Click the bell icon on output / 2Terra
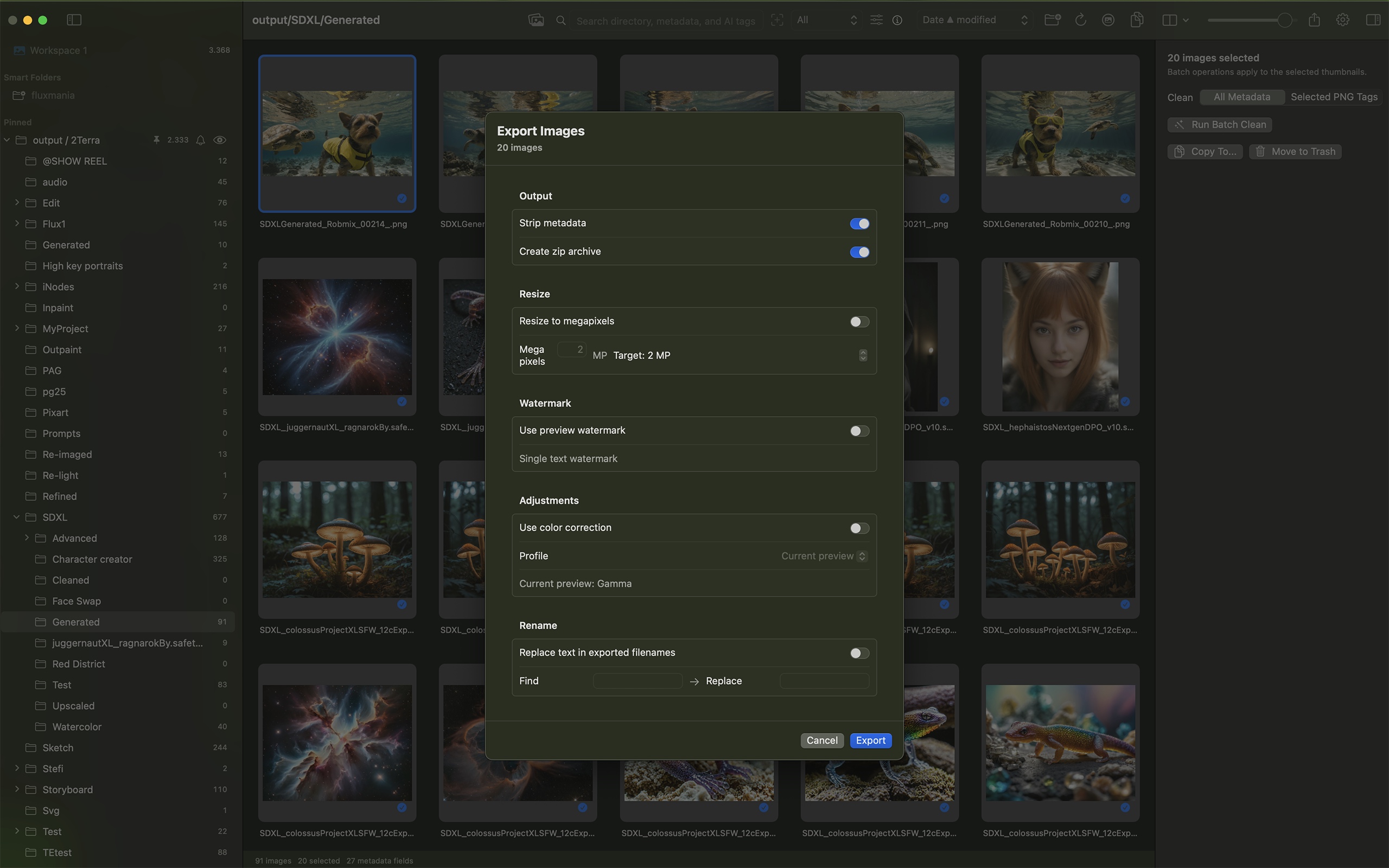1389x868 pixels. click(200, 140)
